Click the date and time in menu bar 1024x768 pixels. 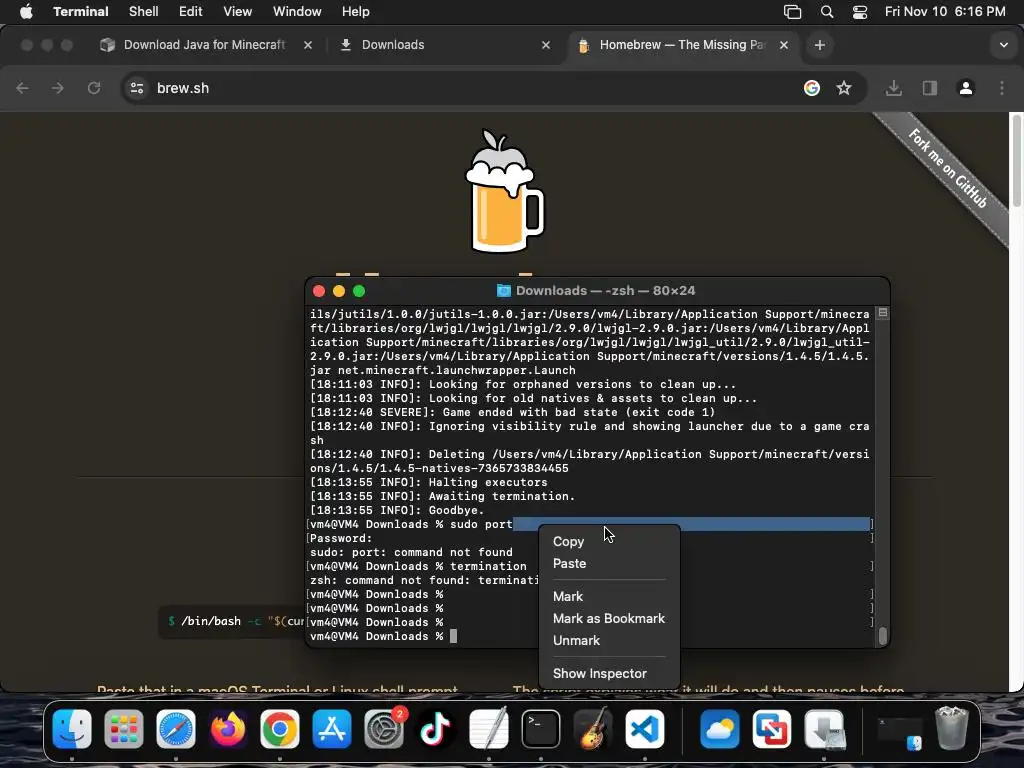945,12
